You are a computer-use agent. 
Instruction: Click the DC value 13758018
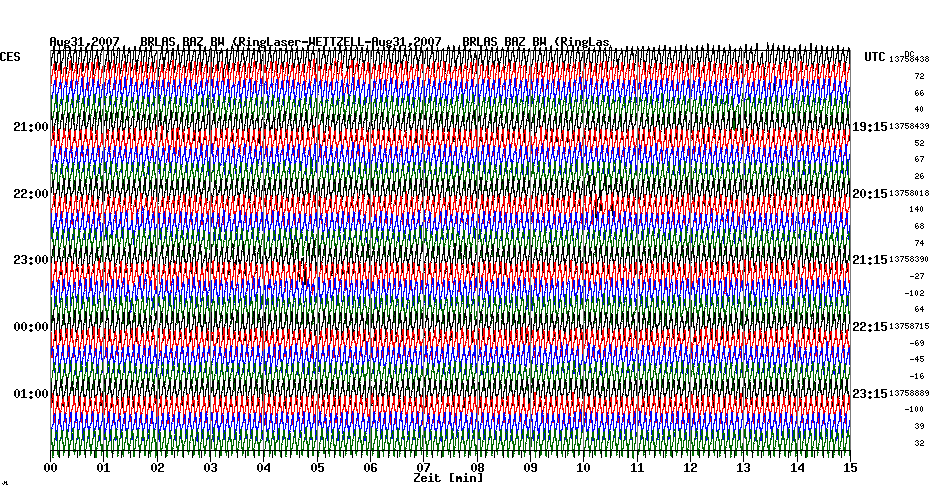910,193
